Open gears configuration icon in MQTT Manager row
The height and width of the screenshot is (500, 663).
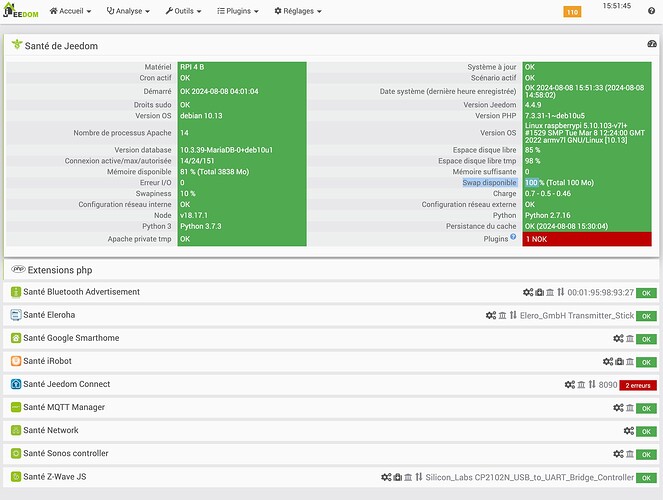[x=618, y=408]
